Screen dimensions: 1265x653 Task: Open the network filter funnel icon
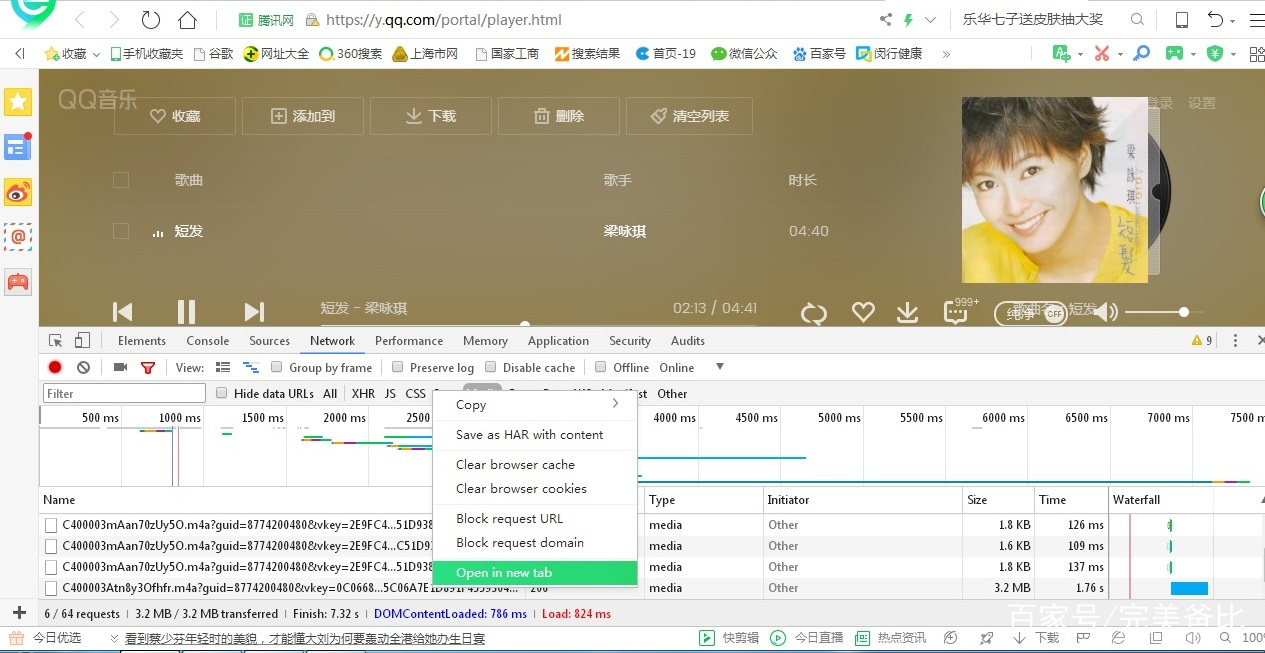147,367
